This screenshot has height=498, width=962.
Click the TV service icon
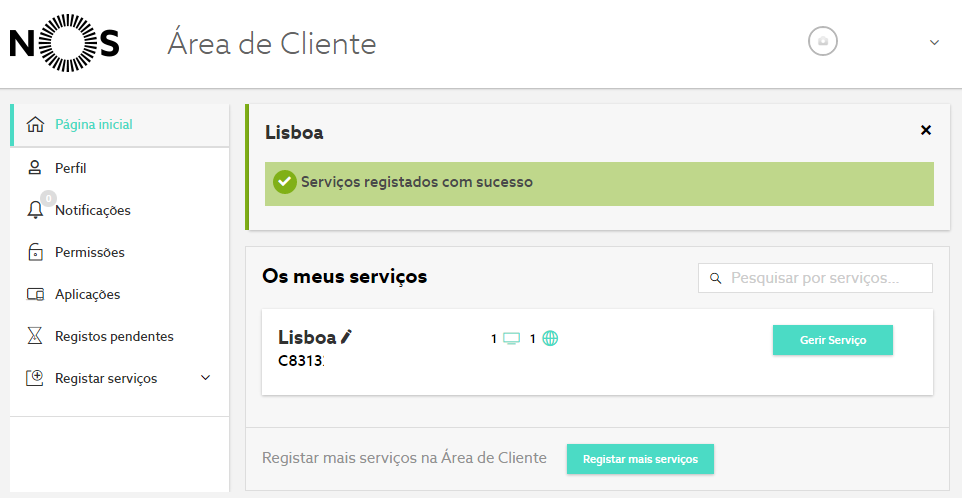pyautogui.click(x=511, y=339)
